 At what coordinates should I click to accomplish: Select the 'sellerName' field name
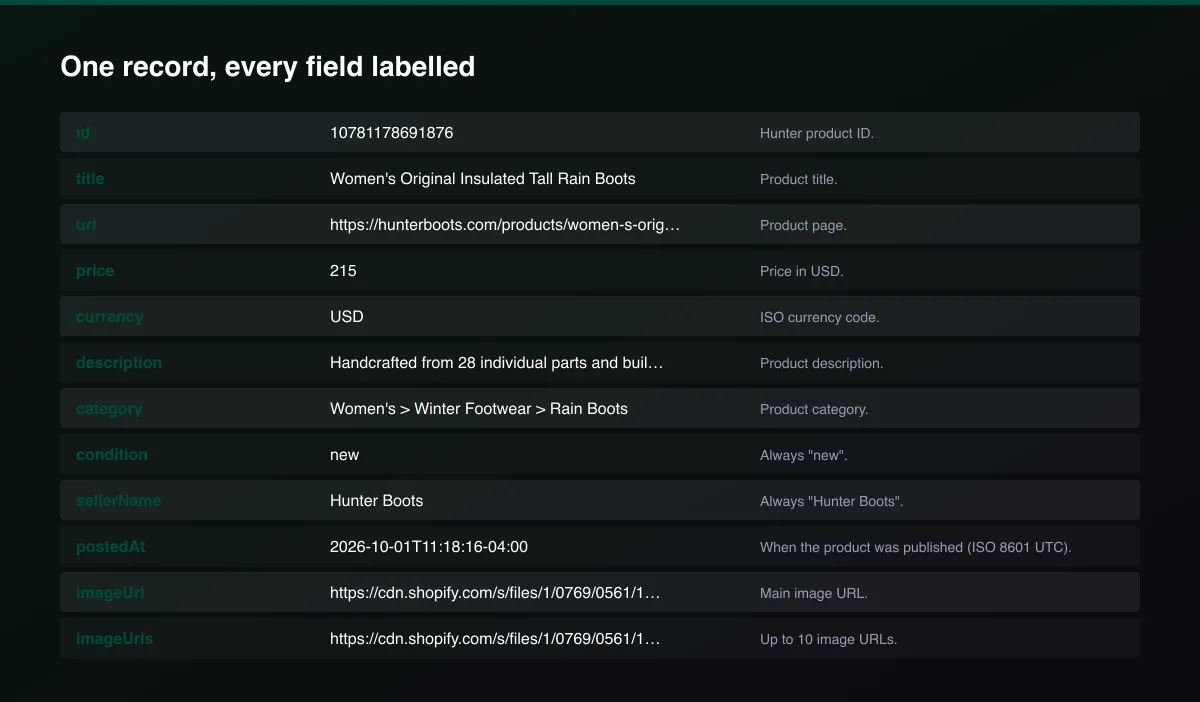click(x=118, y=500)
